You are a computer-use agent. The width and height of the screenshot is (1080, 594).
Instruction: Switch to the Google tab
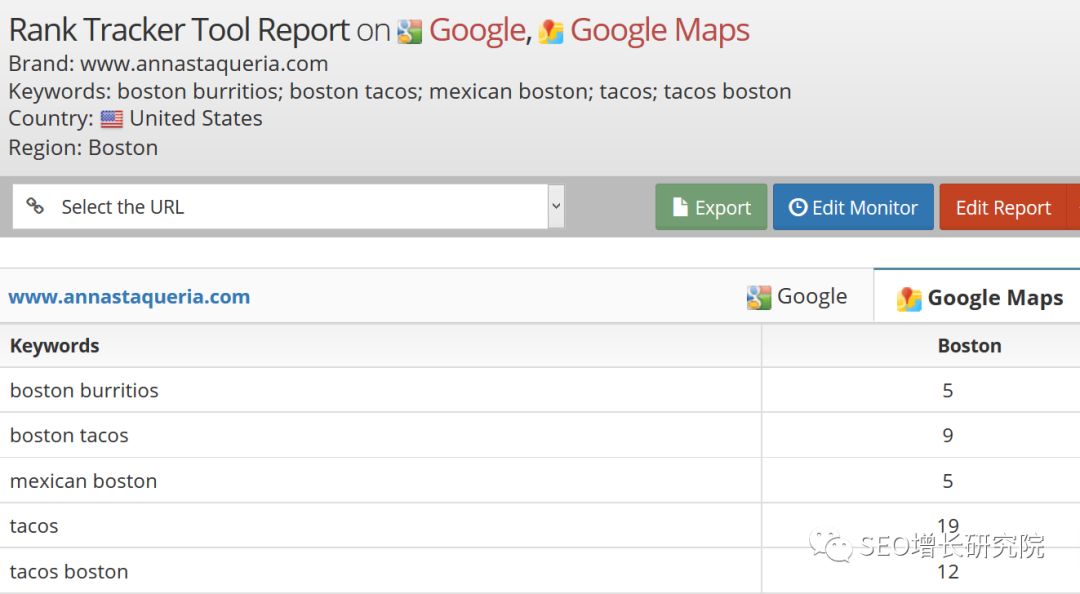pos(797,297)
